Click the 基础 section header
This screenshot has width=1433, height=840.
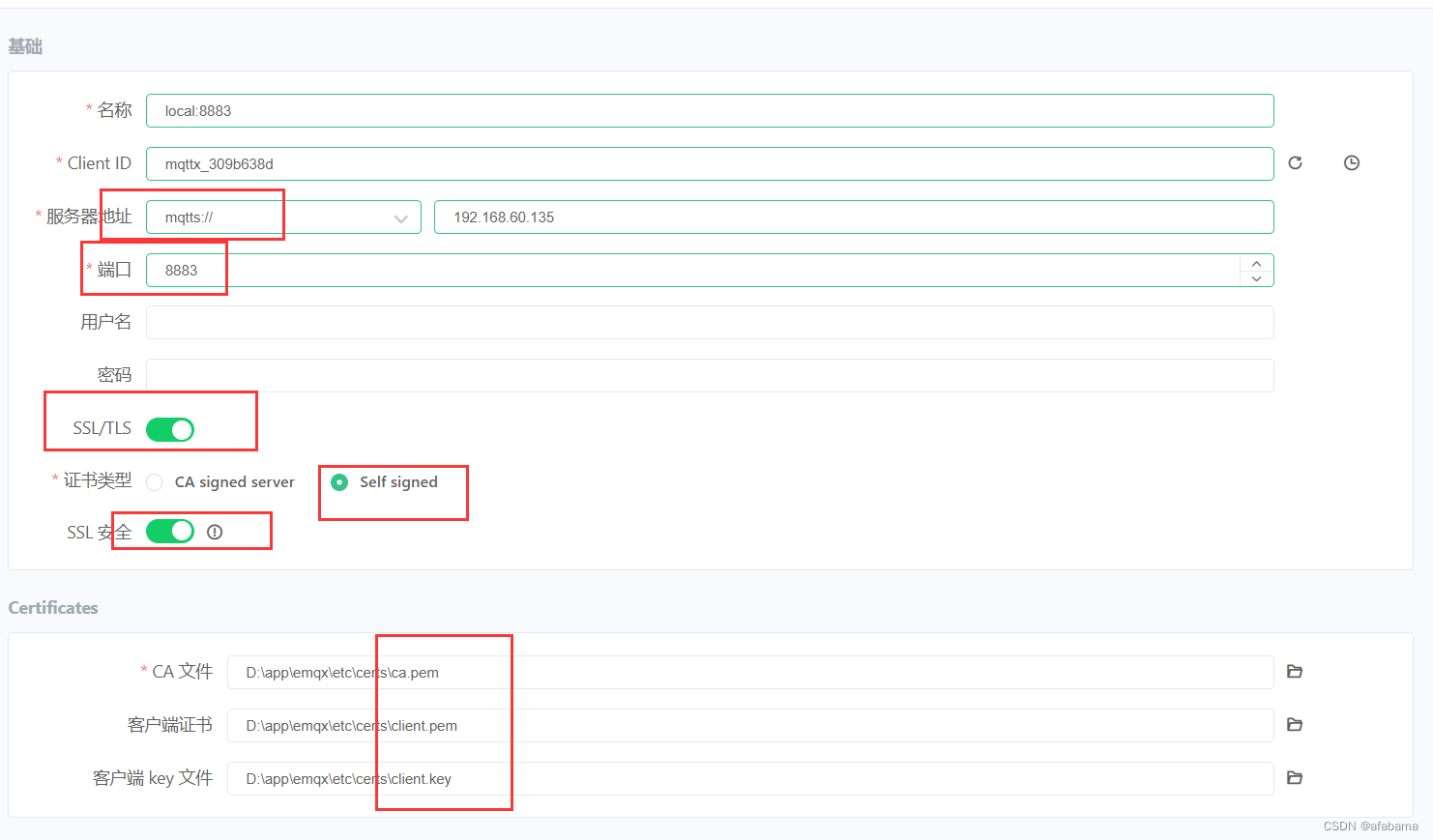click(x=24, y=45)
